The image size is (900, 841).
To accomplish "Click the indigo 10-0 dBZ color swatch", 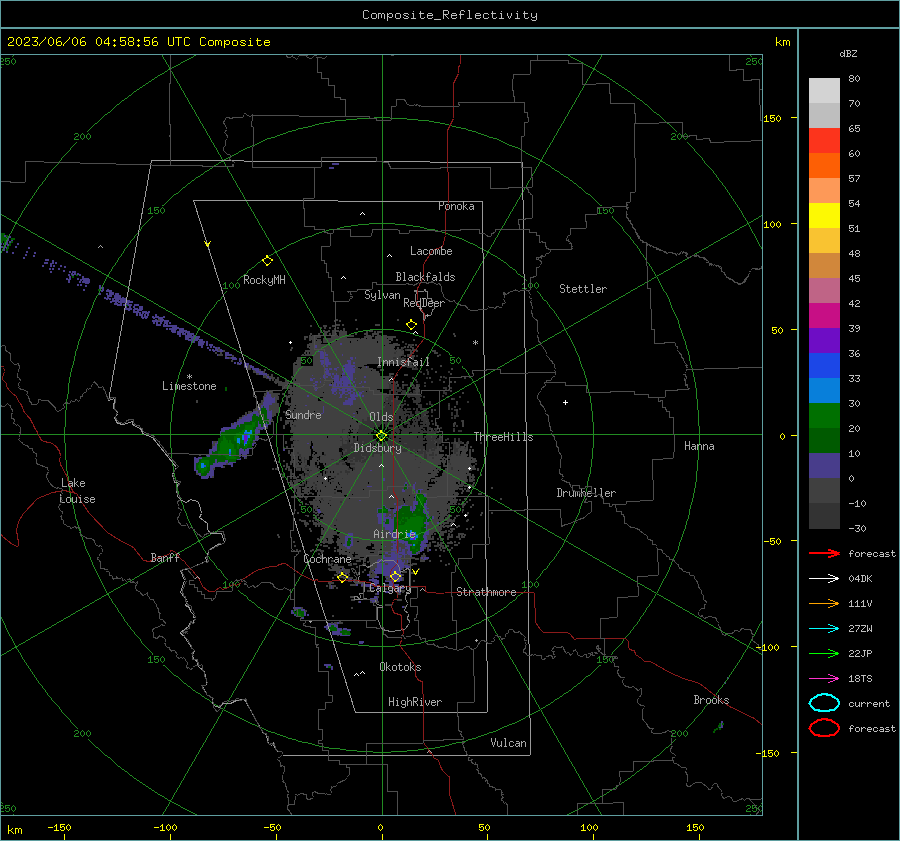I will pyautogui.click(x=824, y=466).
